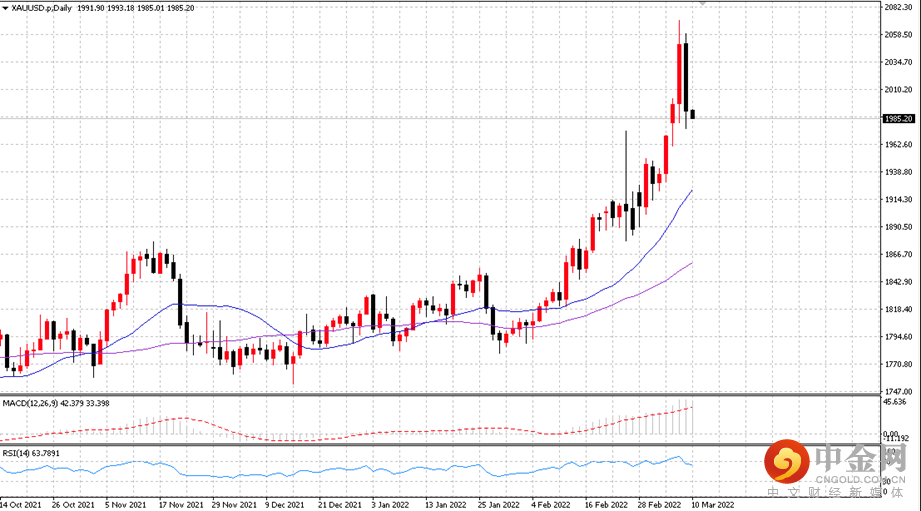The image size is (921, 511).
Task: Click MACD scale value 45.636
Action: [895, 402]
